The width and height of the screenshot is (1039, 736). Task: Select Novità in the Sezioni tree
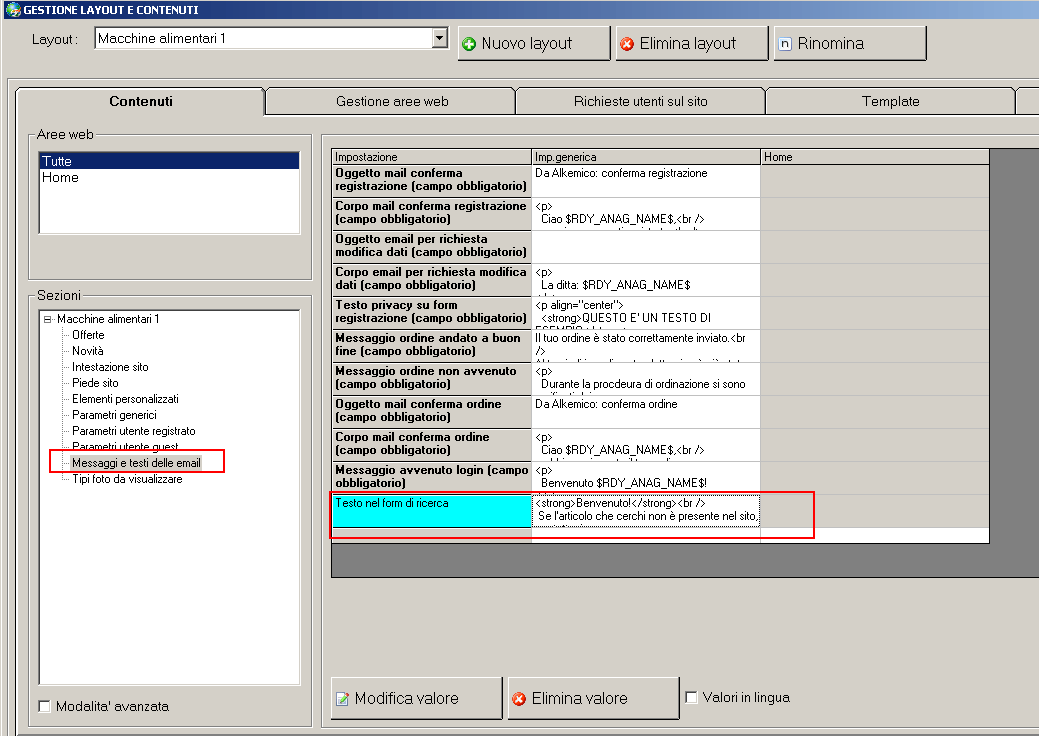pos(87,351)
